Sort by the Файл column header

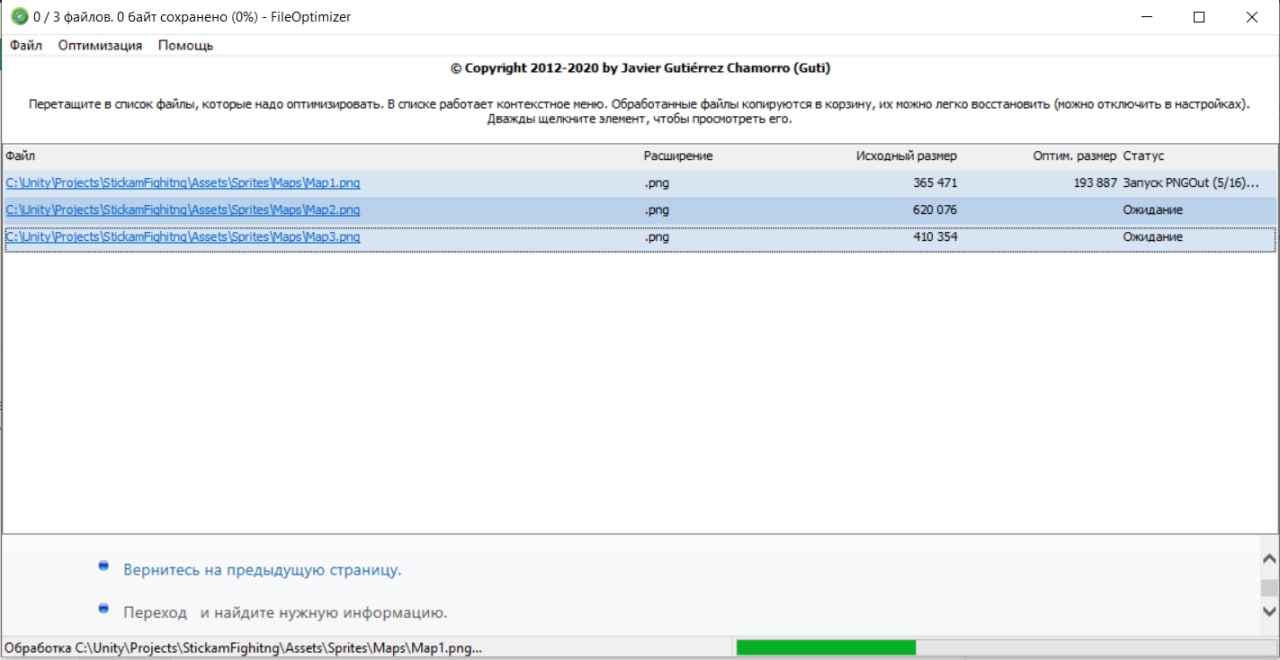[x=20, y=156]
